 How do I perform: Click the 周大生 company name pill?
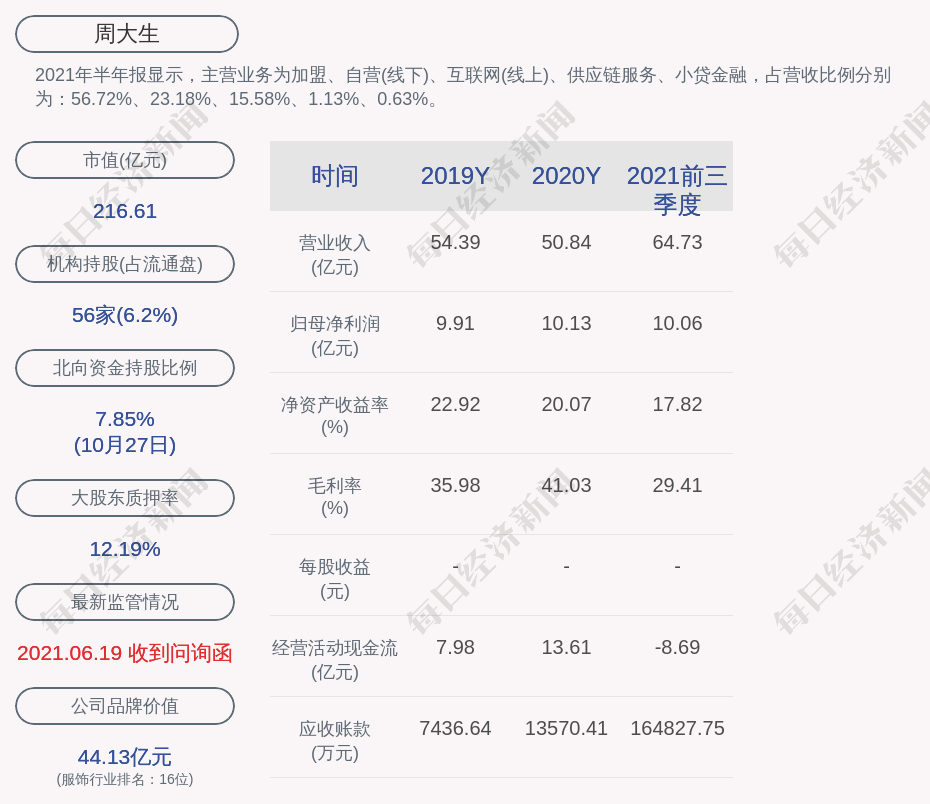click(x=127, y=34)
